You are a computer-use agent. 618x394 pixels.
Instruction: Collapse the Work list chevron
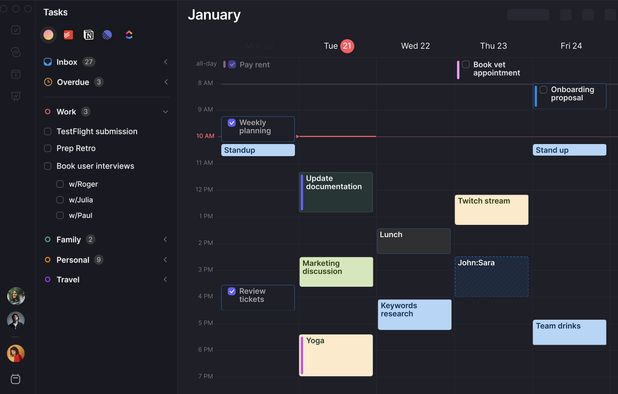[x=166, y=112]
